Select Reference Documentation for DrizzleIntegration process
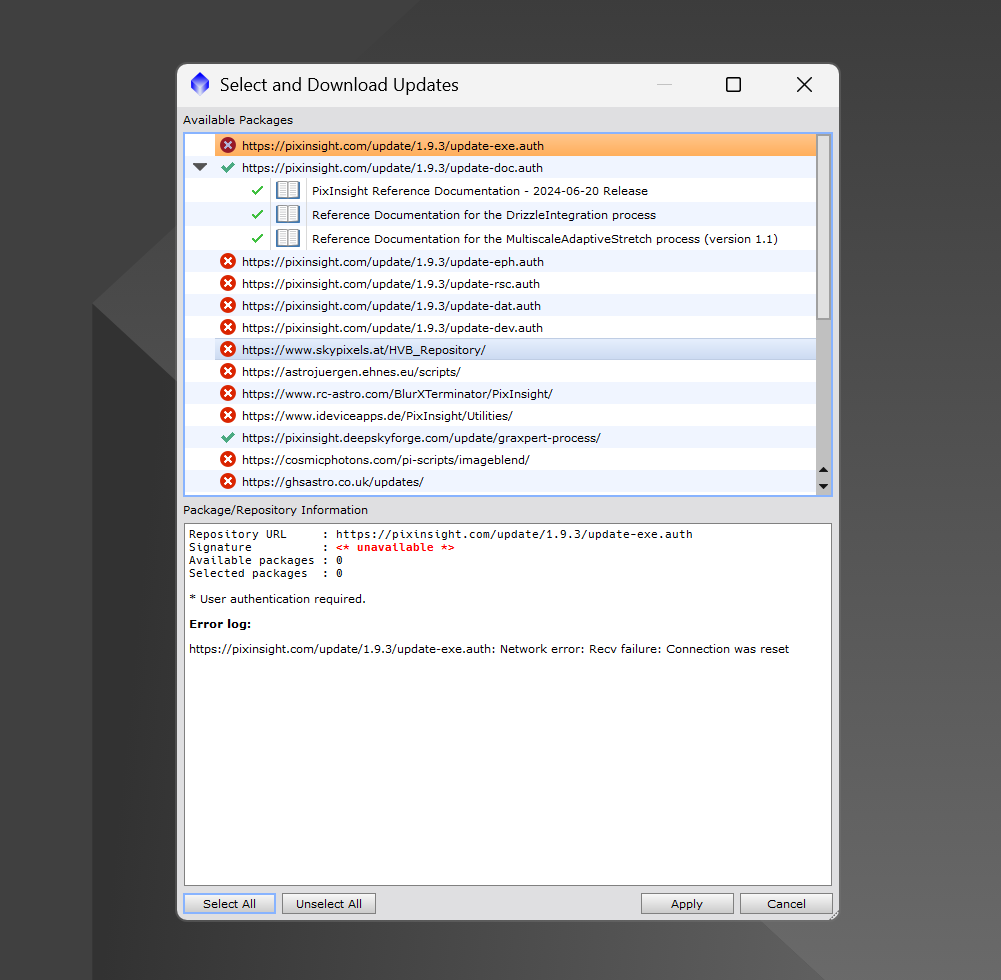The height and width of the screenshot is (980, 1001). click(484, 215)
